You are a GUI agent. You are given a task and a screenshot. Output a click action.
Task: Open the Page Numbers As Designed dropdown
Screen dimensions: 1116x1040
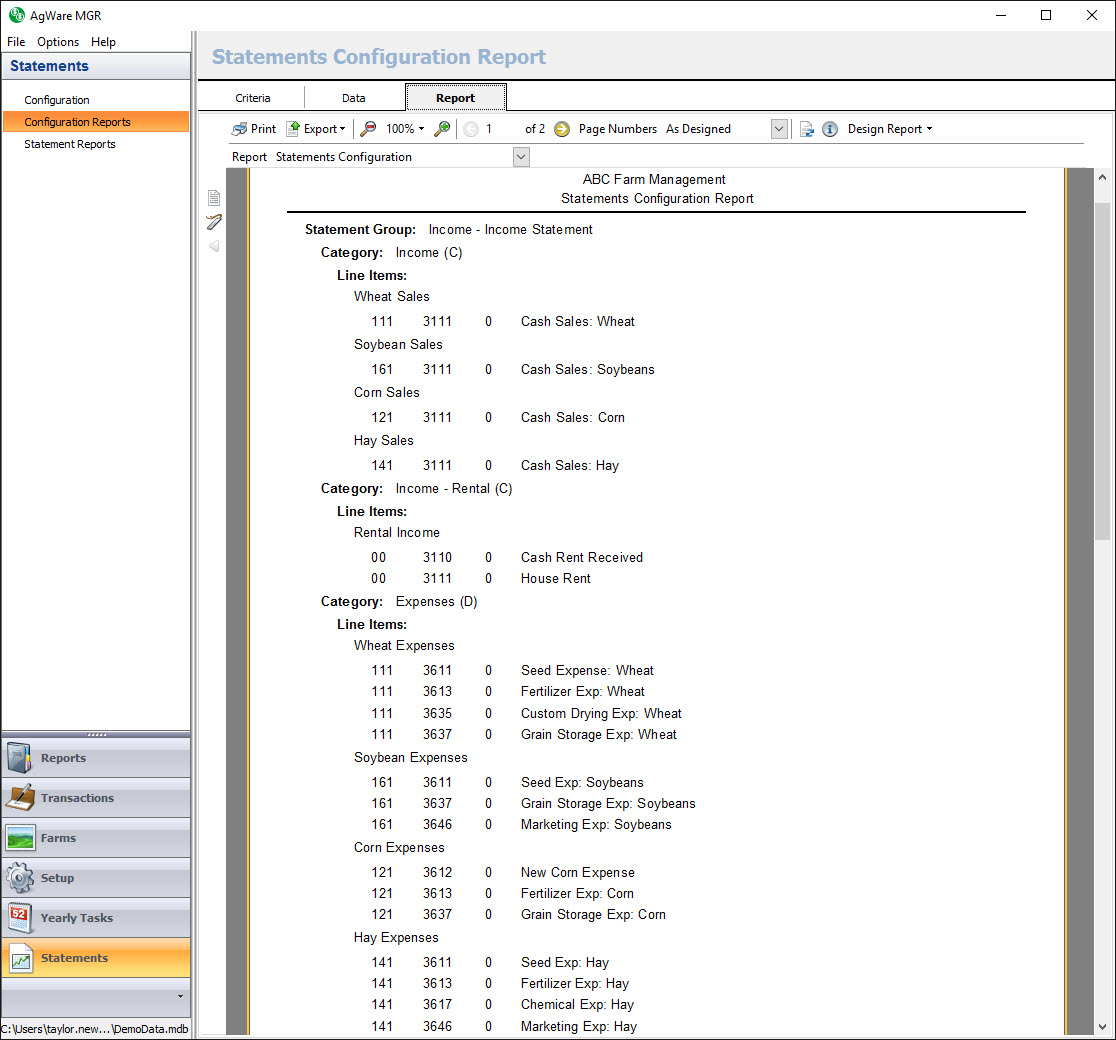pos(779,129)
